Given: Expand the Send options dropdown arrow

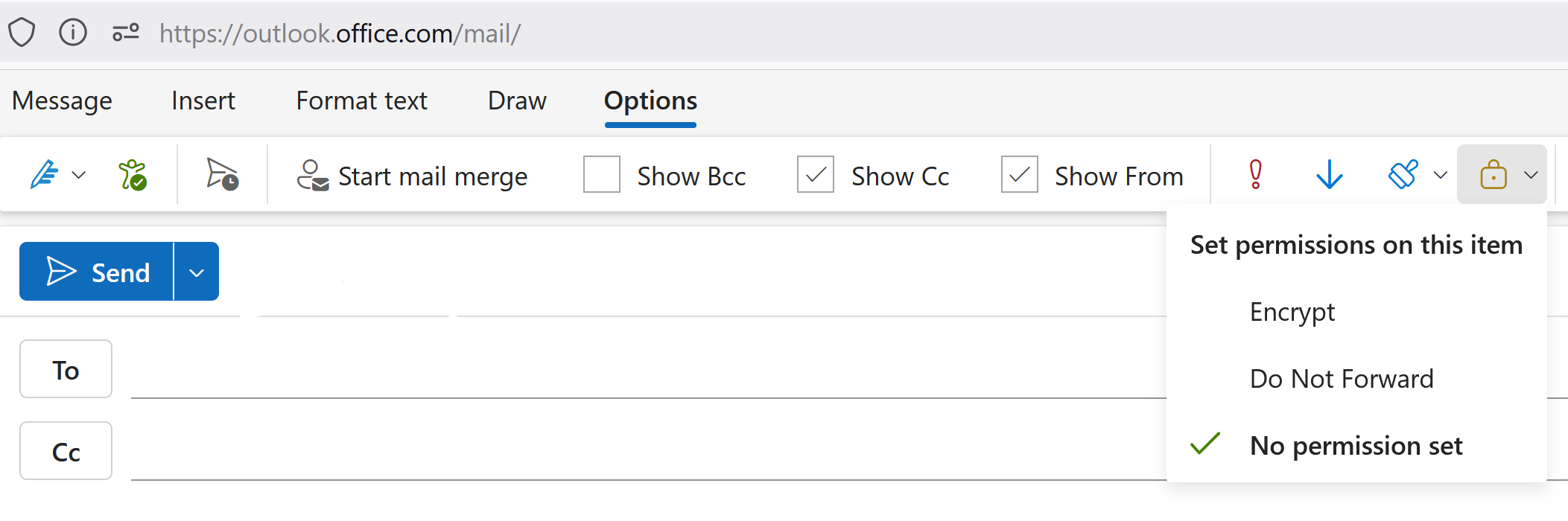Looking at the screenshot, I should coord(197,272).
